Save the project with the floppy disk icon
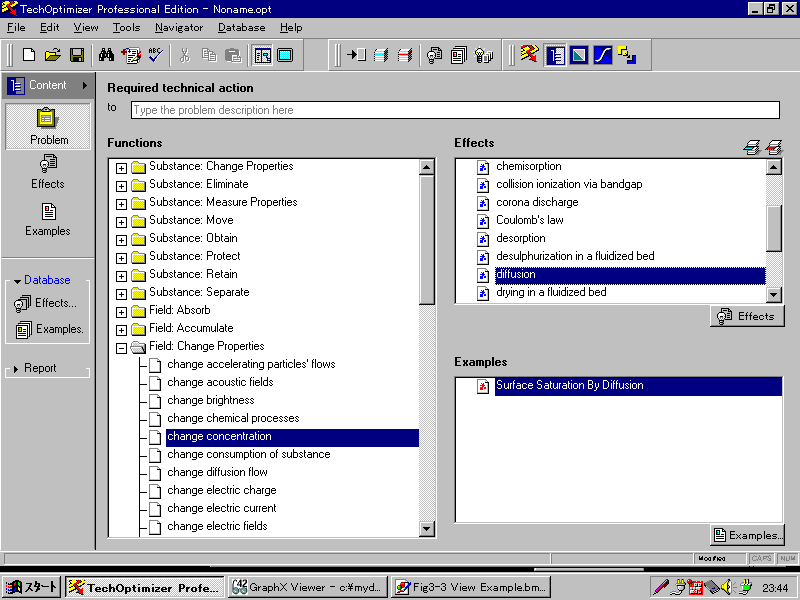800x600 pixels. (77, 55)
